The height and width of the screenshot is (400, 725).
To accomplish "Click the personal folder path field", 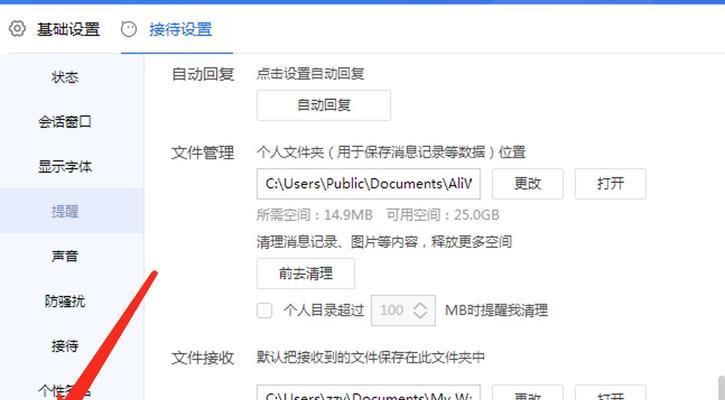I will [369, 184].
